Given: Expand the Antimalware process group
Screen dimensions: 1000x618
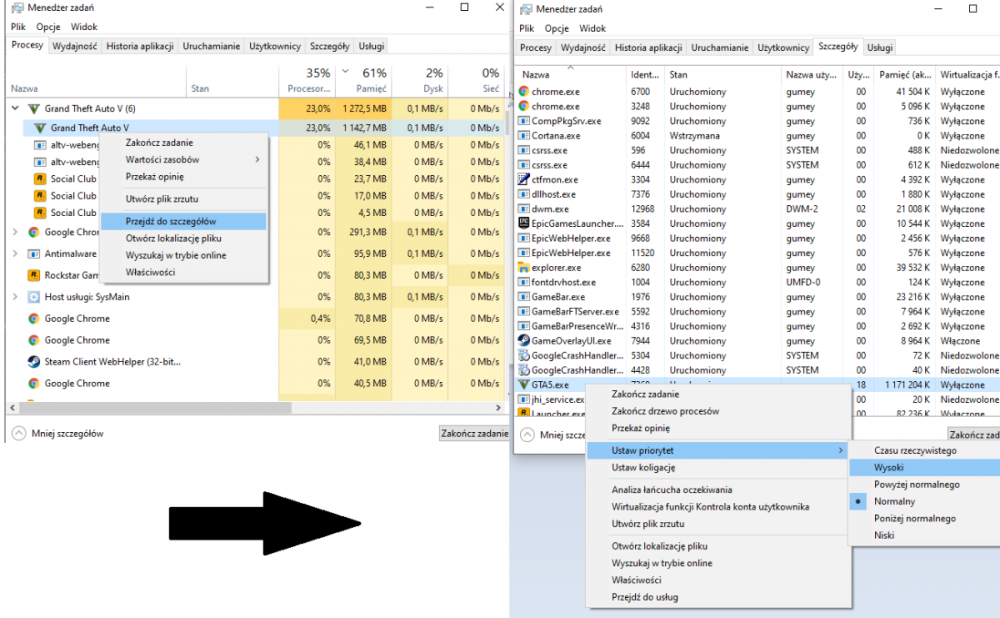Looking at the screenshot, I should click(15, 253).
